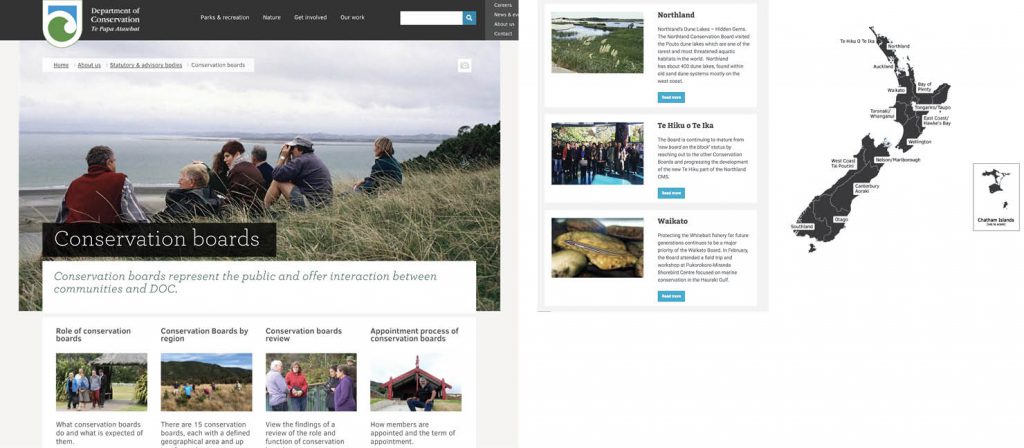Click the email share icon on hero image

[464, 65]
